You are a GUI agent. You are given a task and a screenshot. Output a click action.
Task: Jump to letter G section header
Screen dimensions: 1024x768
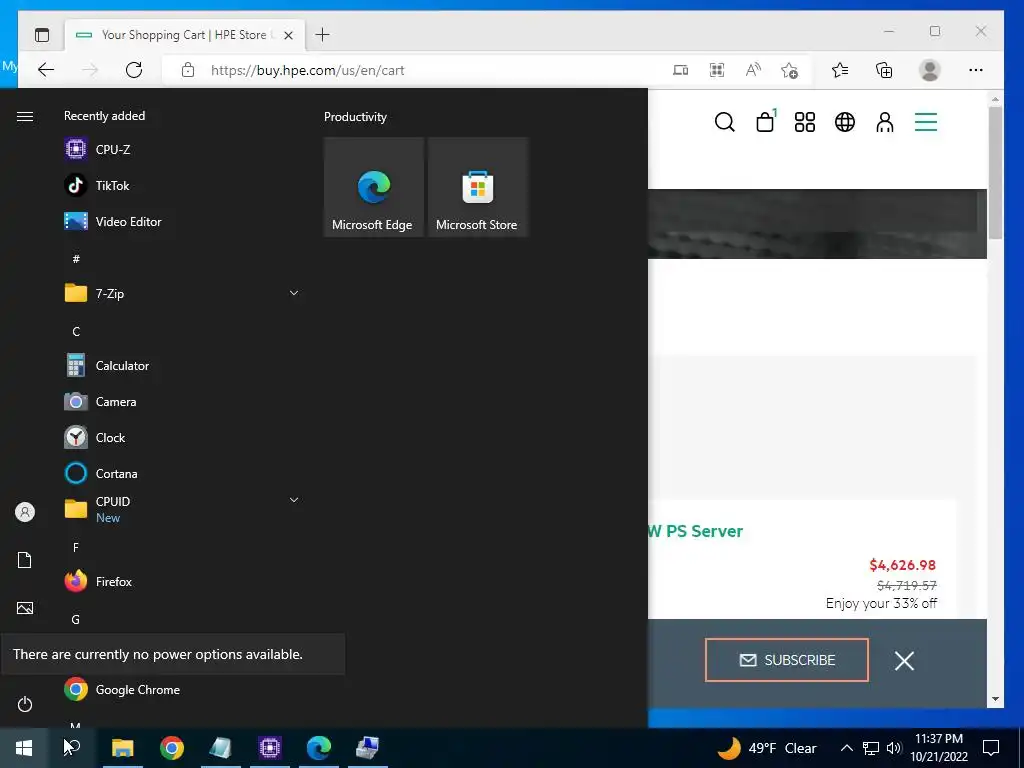tap(76, 620)
